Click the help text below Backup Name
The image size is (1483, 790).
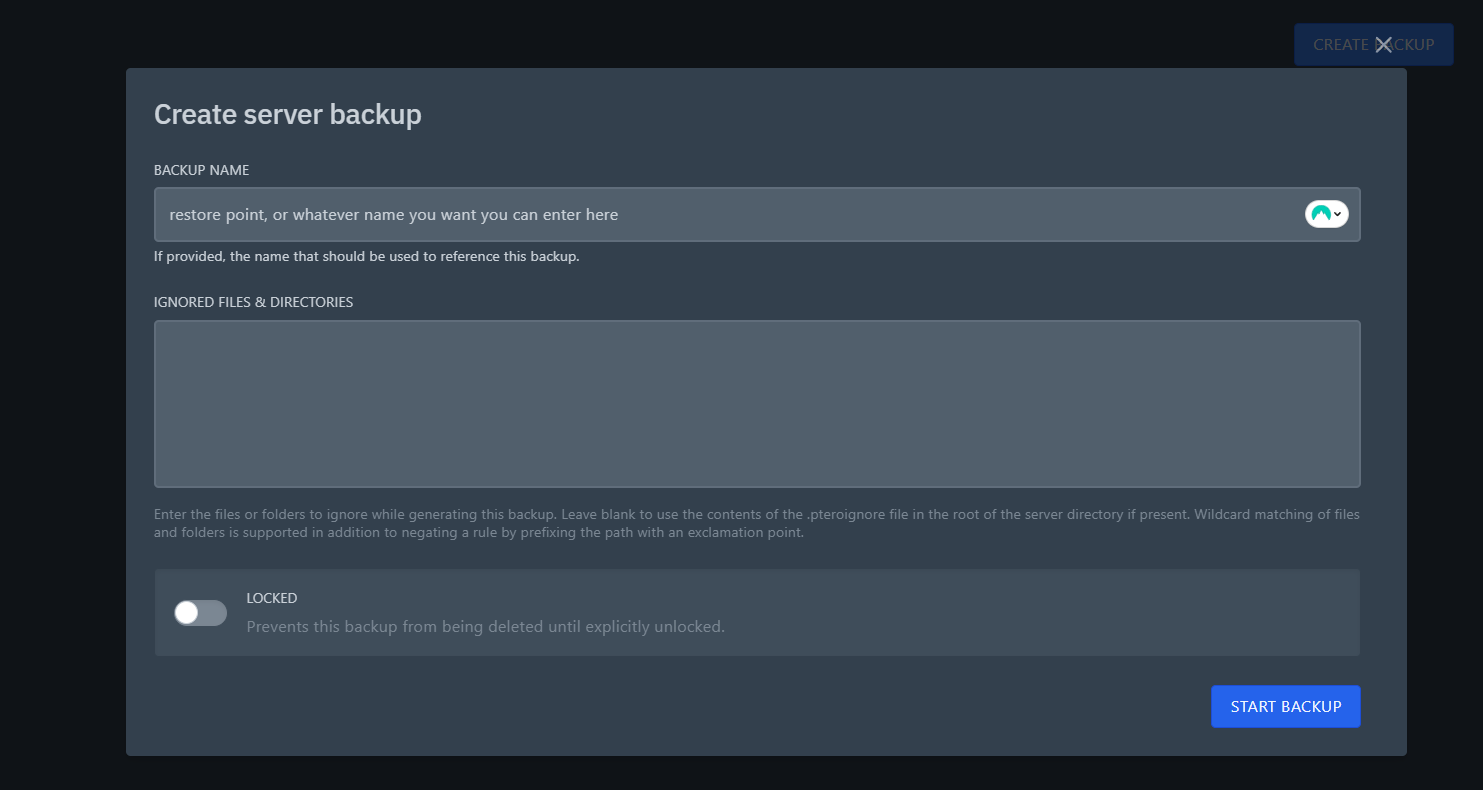[x=366, y=256]
